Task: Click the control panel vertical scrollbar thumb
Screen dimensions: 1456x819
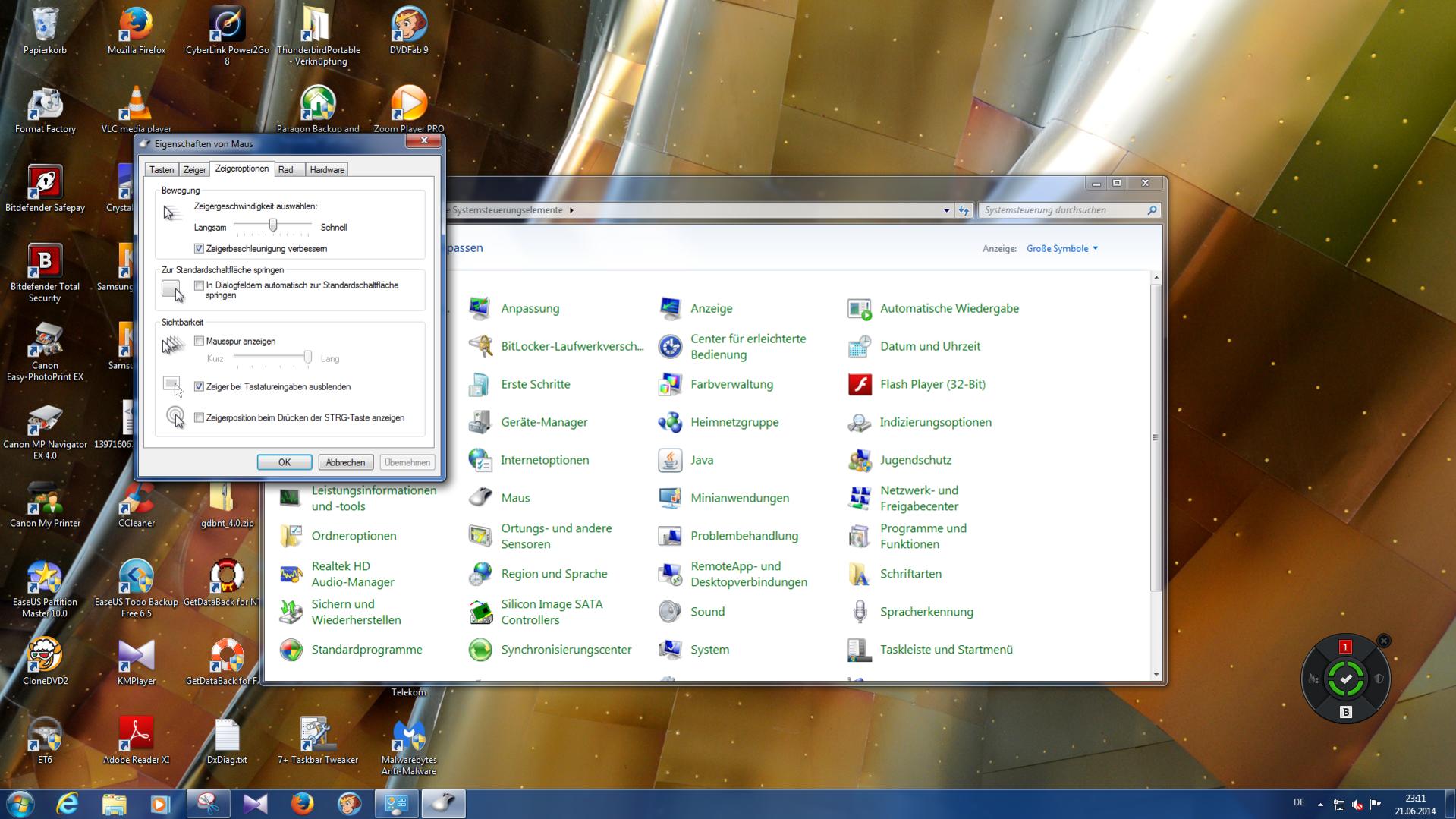Action: tap(1156, 437)
